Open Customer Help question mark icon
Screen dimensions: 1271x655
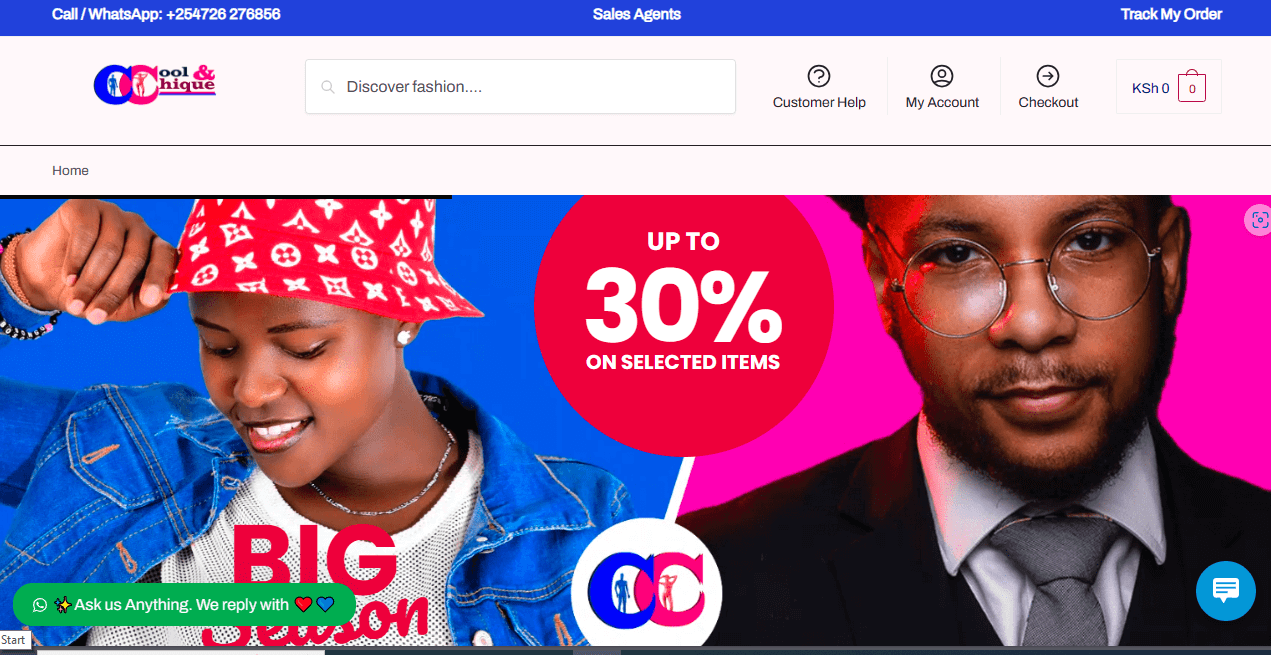click(x=819, y=76)
